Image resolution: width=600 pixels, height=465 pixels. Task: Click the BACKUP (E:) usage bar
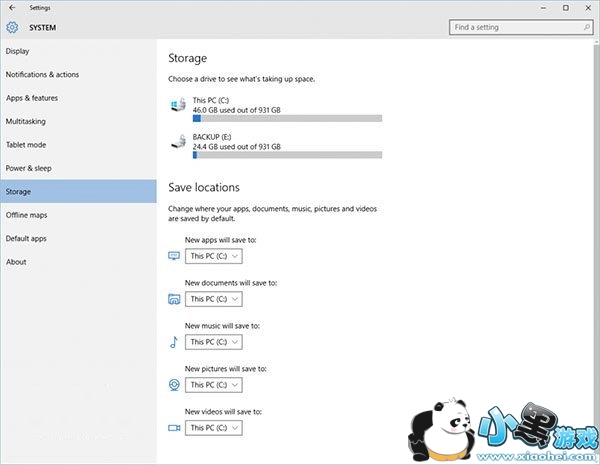287,155
